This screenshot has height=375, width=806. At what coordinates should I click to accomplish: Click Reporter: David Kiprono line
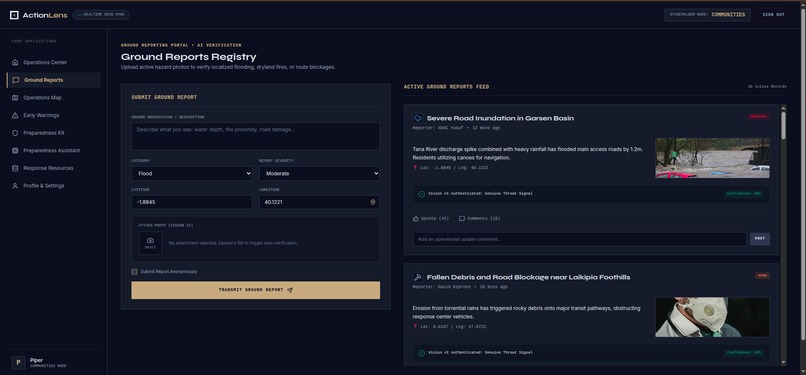click(x=460, y=287)
